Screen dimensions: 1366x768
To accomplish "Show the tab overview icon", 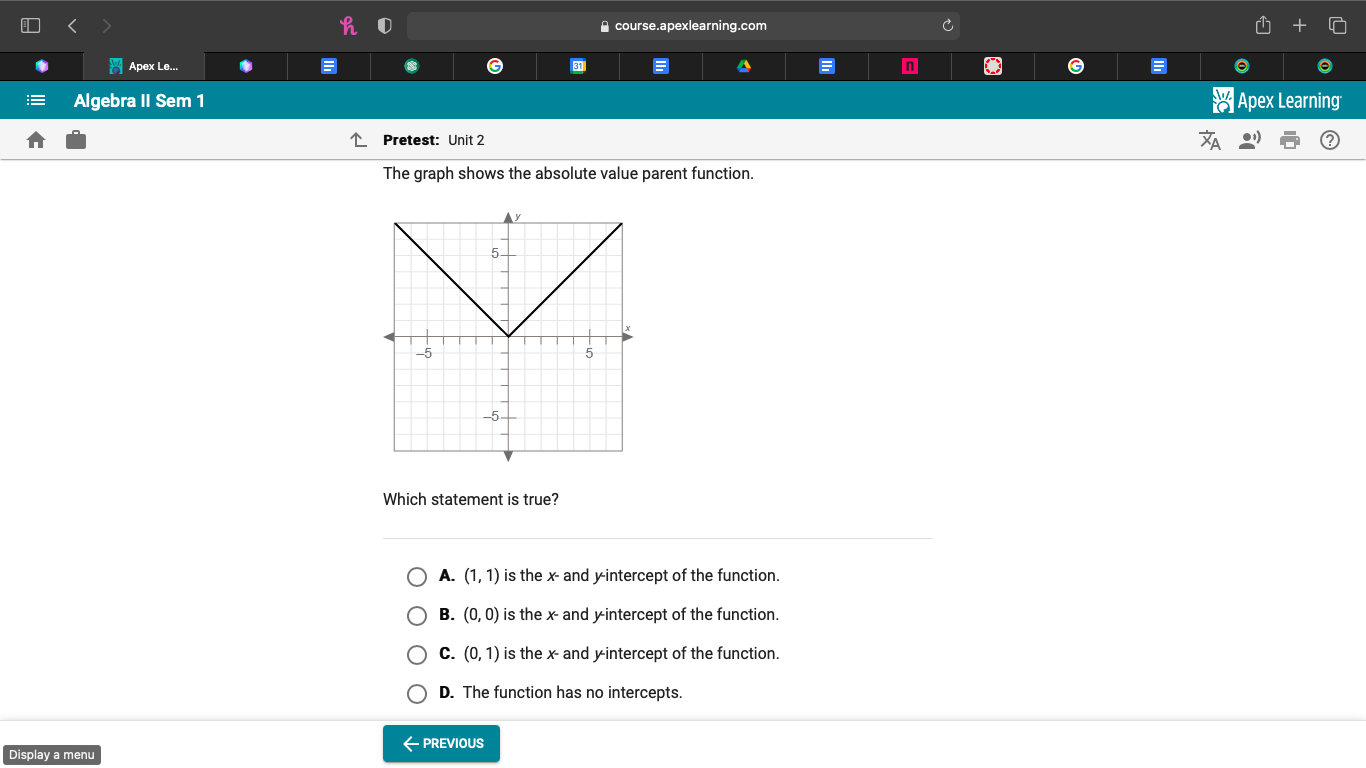I will pyautogui.click(x=1337, y=25).
